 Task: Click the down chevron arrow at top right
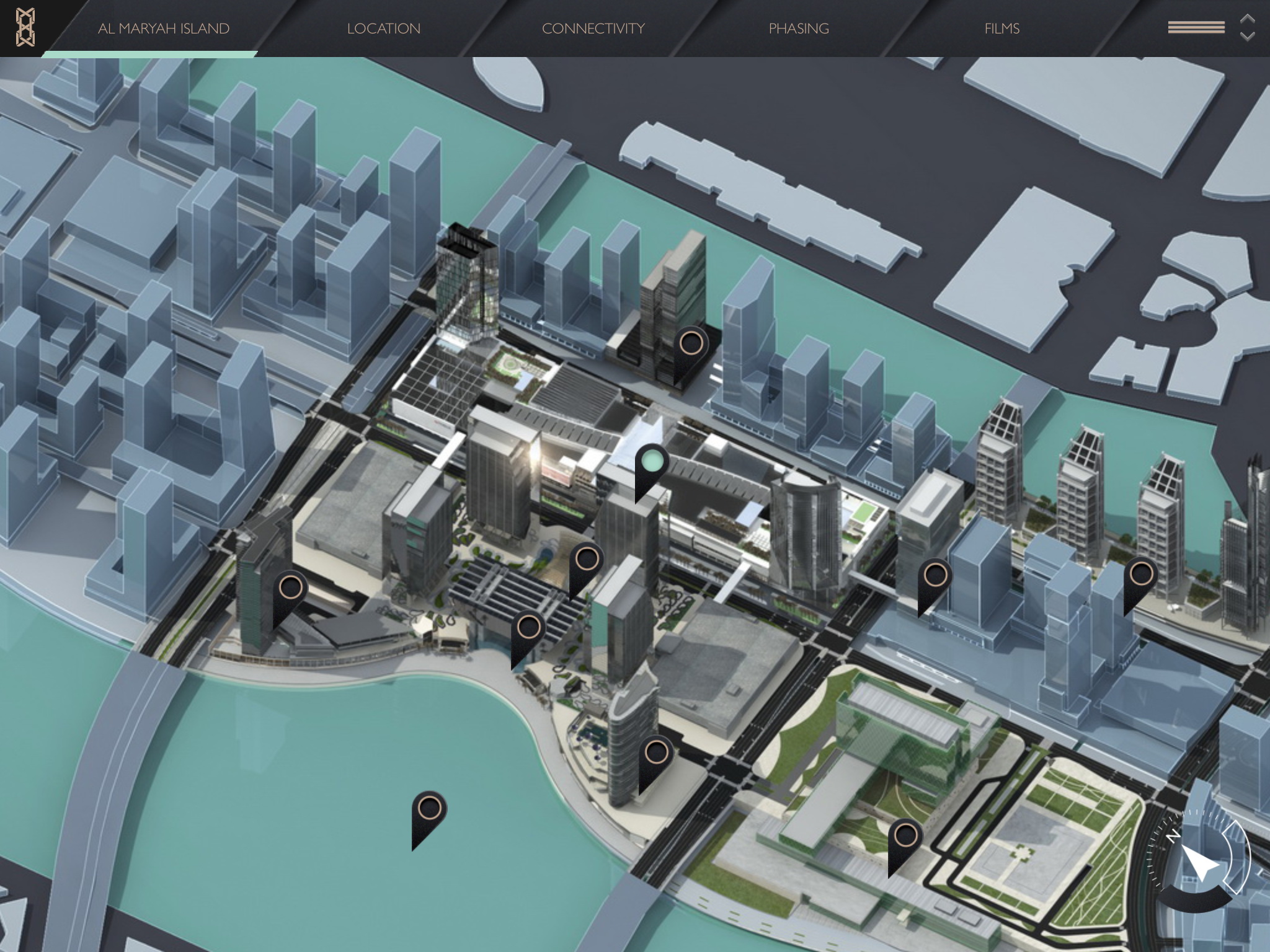pyautogui.click(x=1248, y=37)
